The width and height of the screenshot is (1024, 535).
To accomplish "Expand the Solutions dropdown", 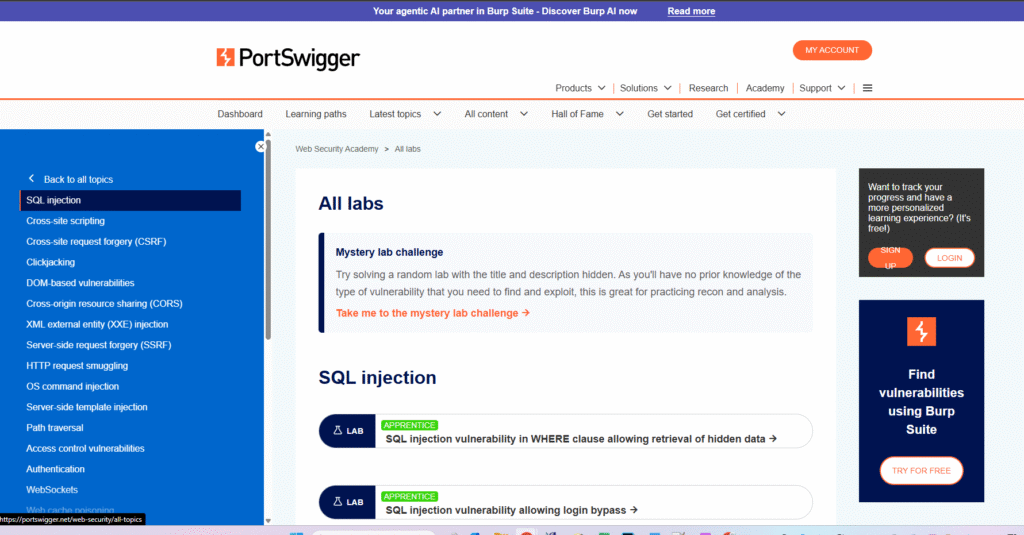I will (646, 88).
